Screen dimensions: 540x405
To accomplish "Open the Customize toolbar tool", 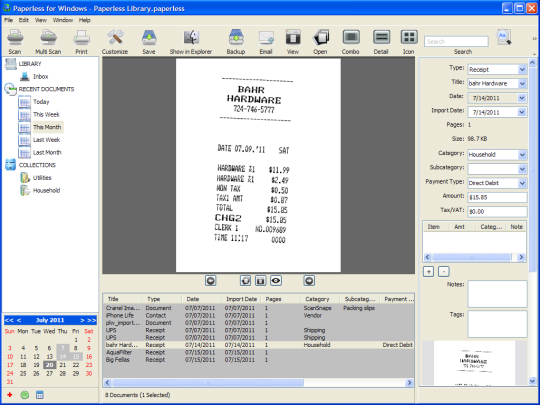I will 115,38.
